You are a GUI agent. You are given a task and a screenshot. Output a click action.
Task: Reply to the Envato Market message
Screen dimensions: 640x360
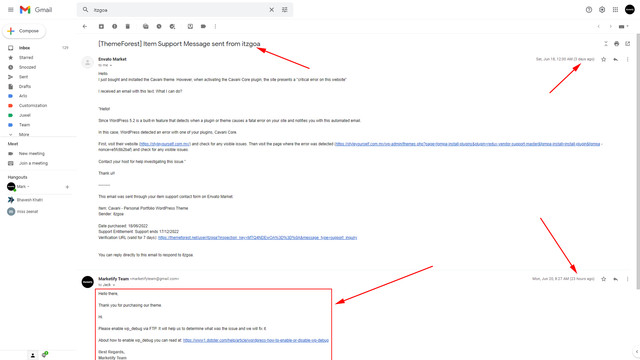tap(616, 60)
